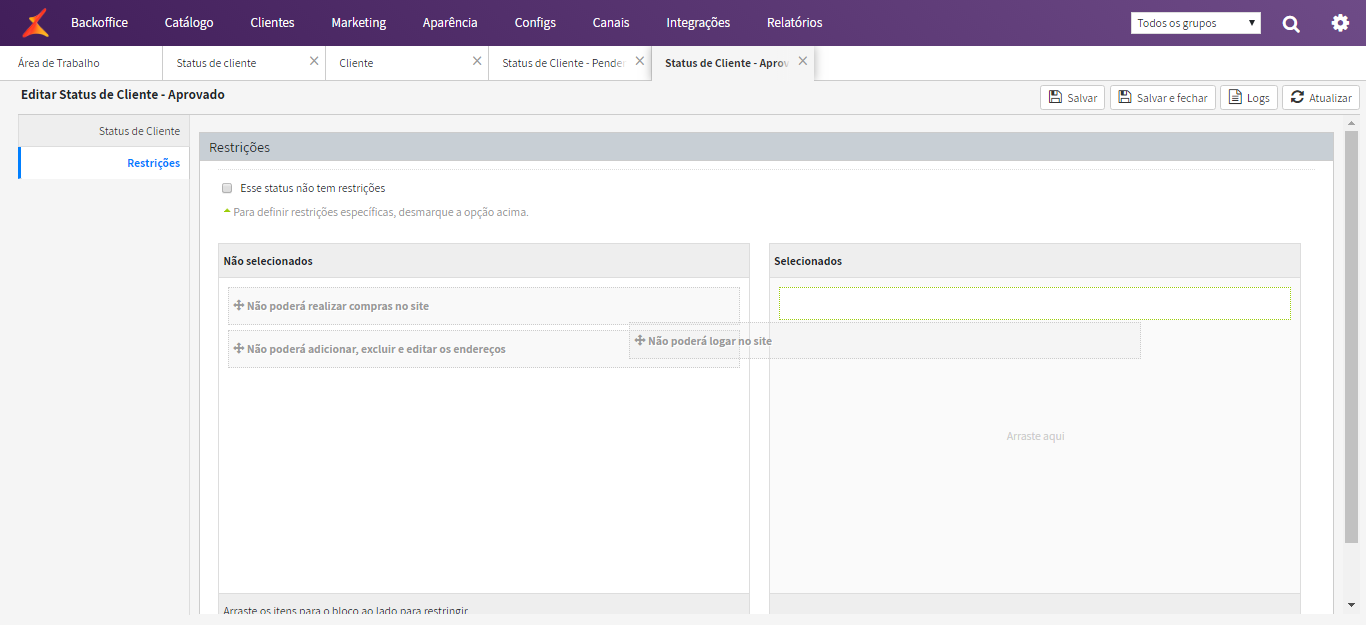Click the floppy disk icon on Salvar
Viewport: 1366px width, 625px height.
click(x=1055, y=97)
